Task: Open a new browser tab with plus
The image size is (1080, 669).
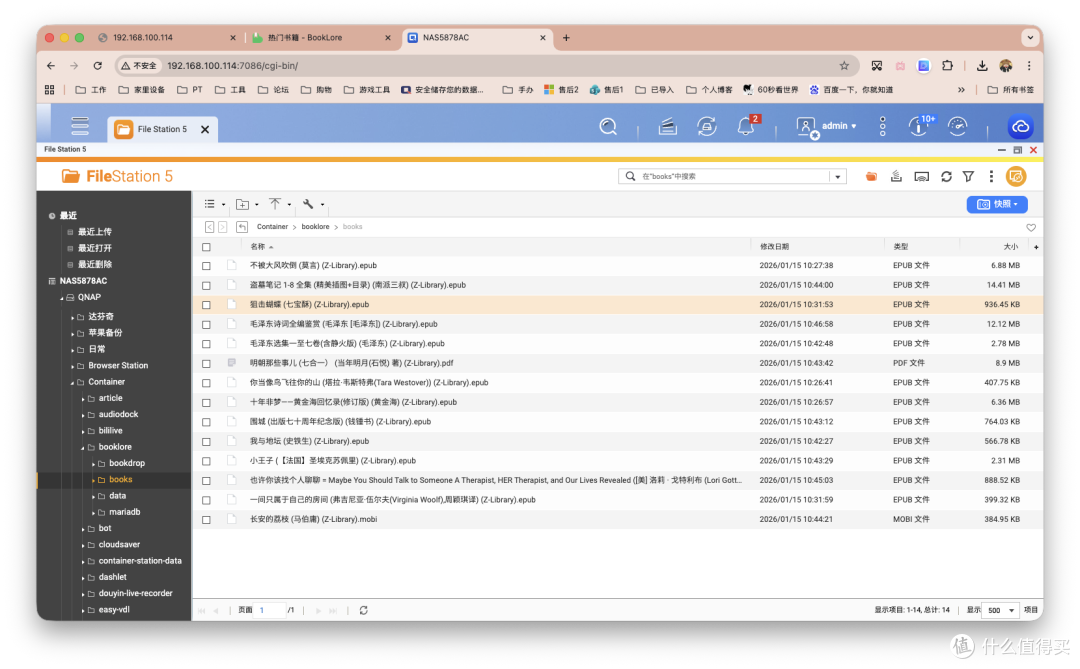Action: pos(566,38)
